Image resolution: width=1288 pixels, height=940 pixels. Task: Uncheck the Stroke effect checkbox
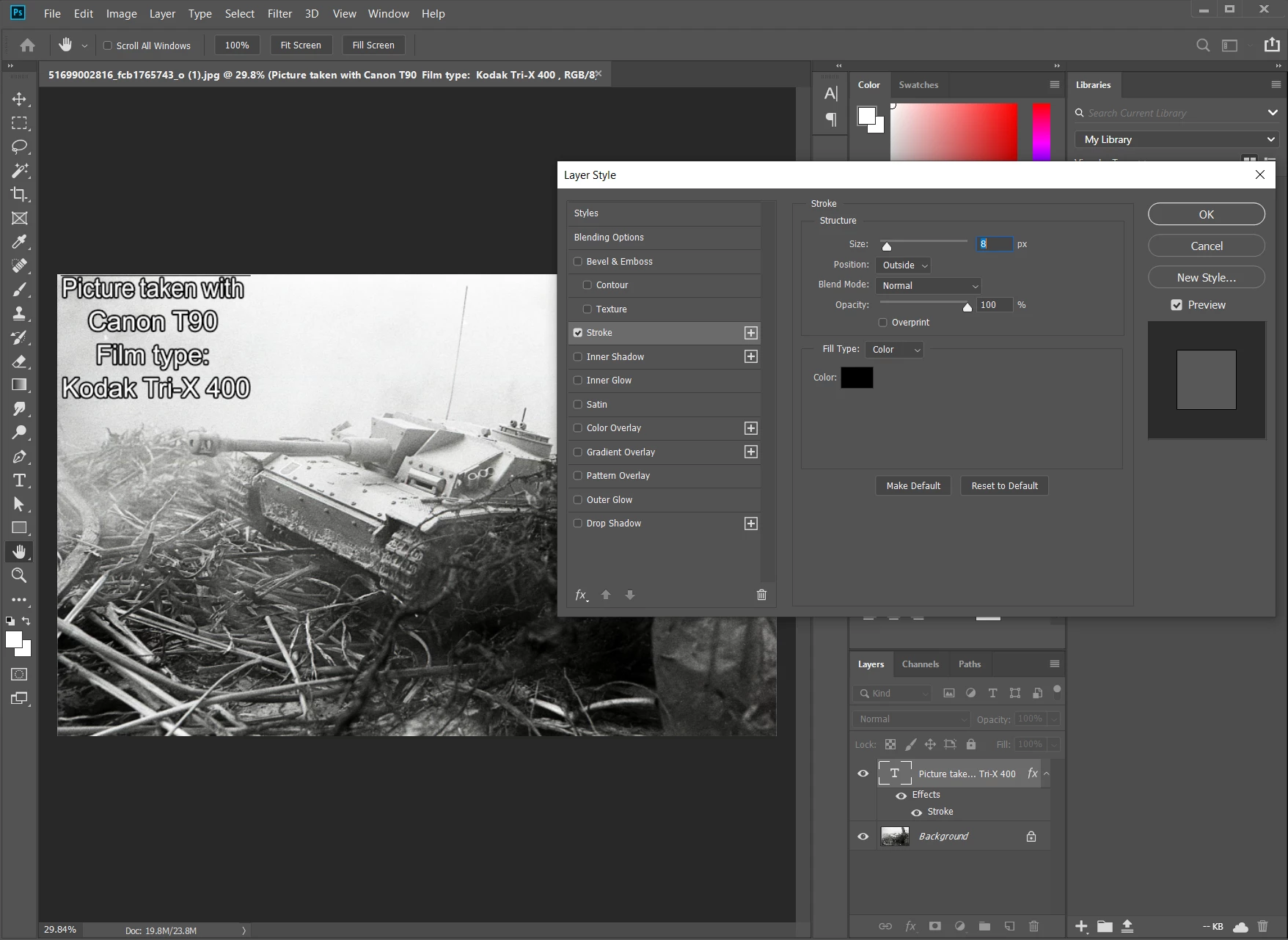coord(578,333)
